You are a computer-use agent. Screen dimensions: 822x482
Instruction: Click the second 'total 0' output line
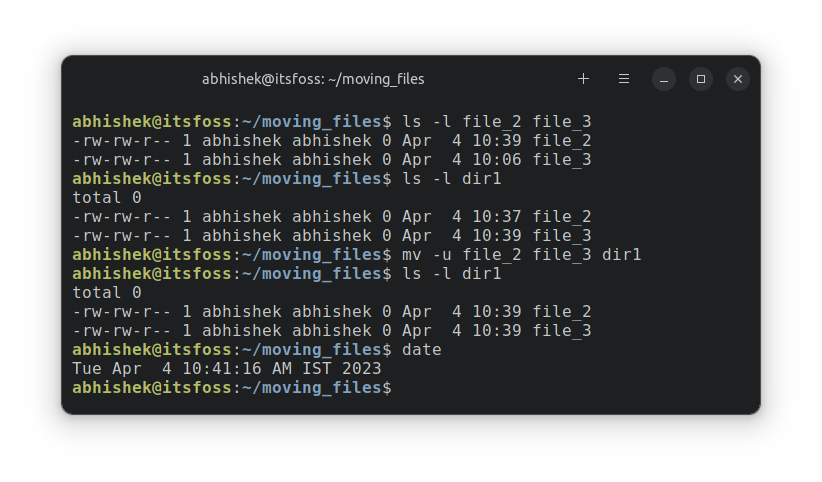pos(107,293)
